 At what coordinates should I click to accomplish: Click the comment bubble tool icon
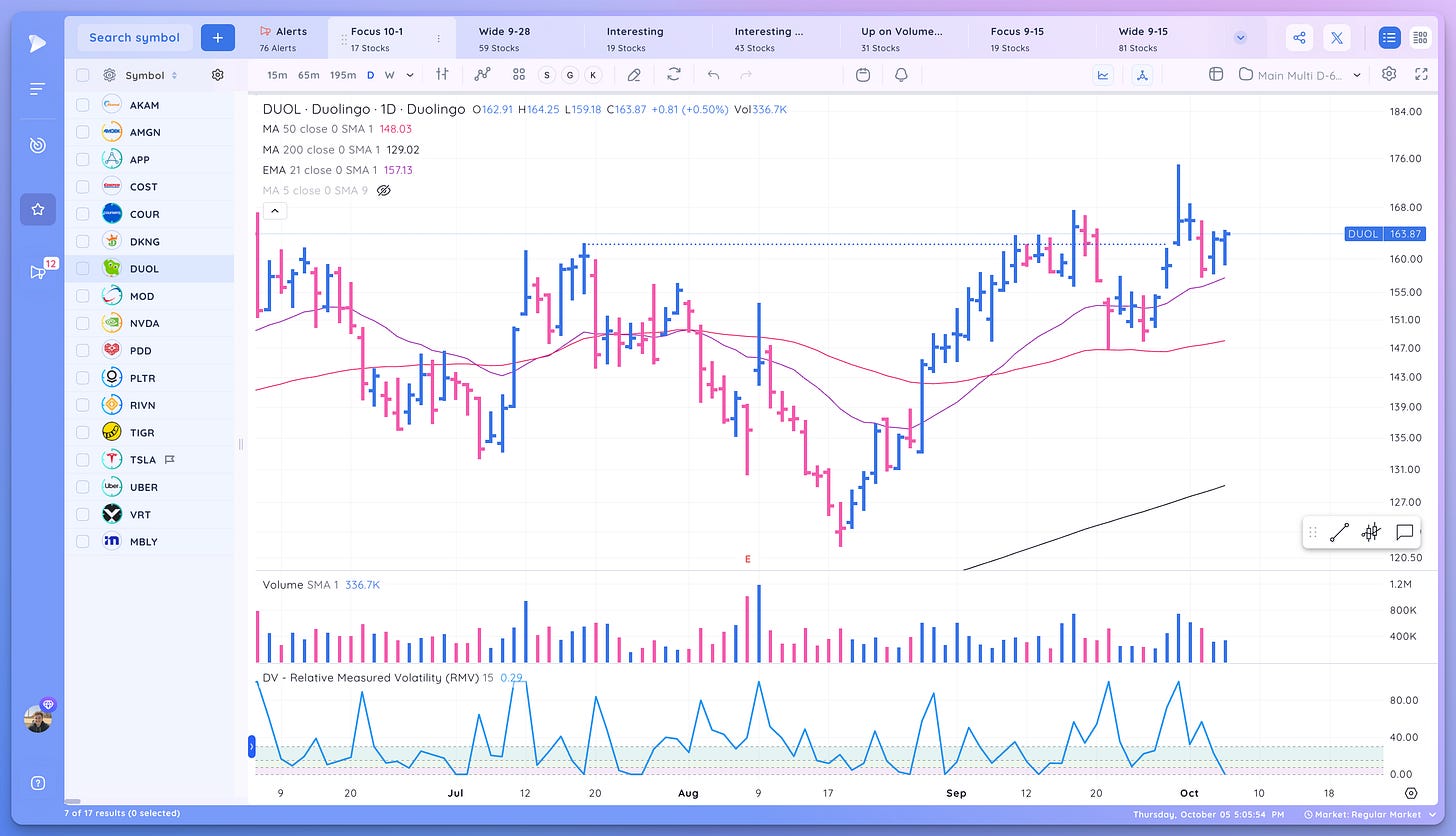1404,532
